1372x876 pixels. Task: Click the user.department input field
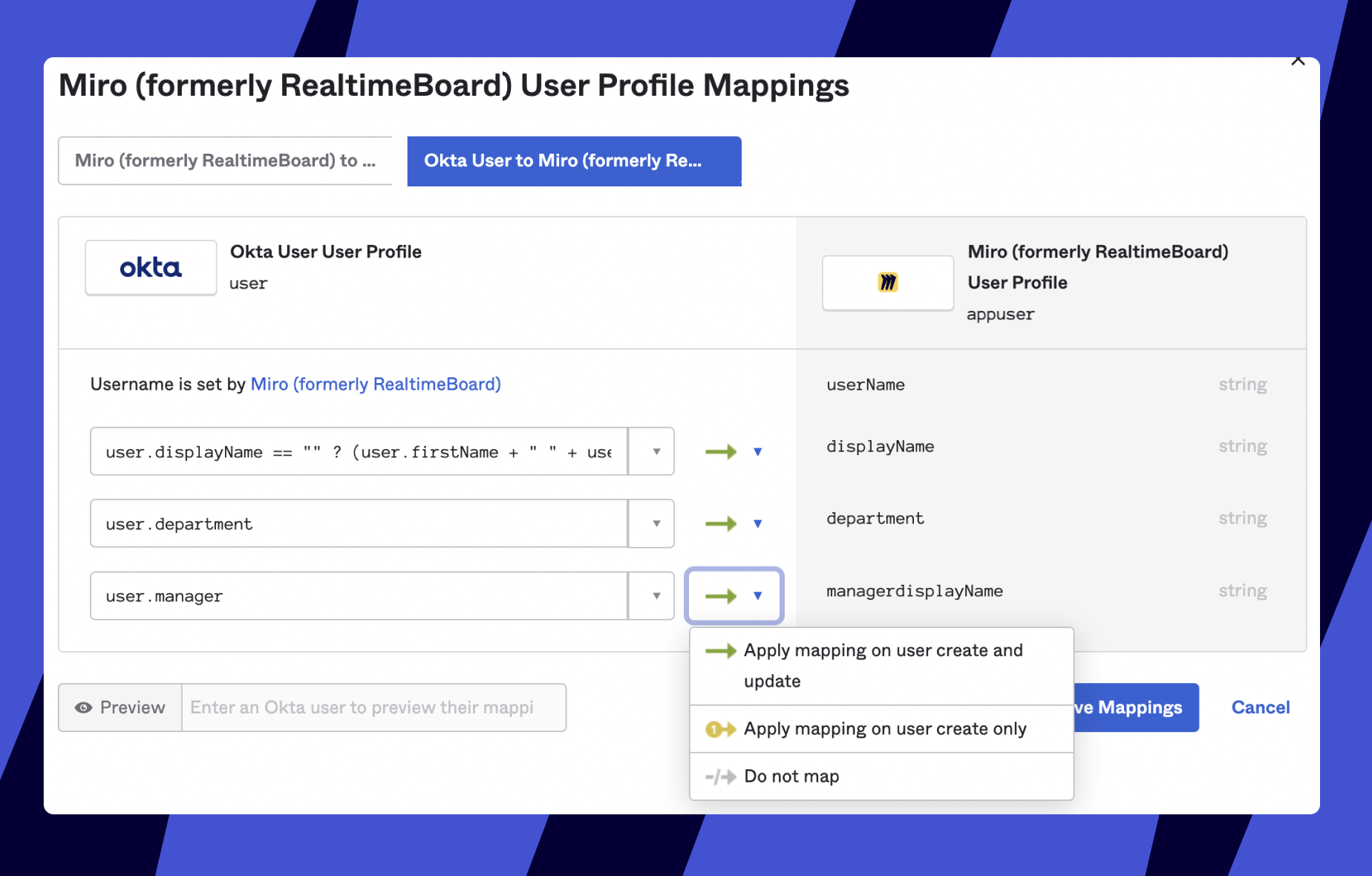[x=359, y=523]
